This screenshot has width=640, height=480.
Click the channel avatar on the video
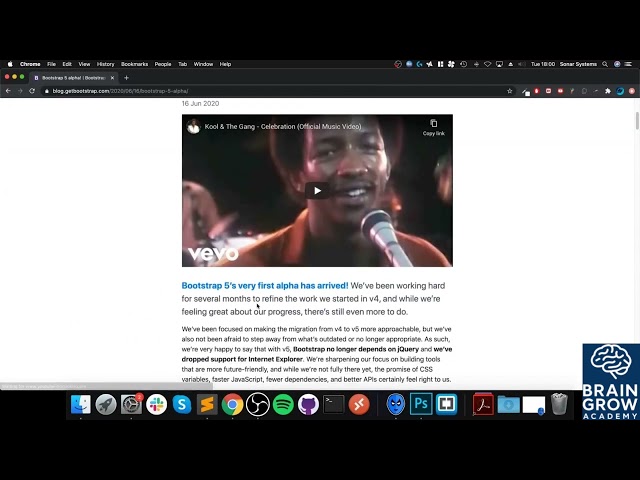click(x=193, y=127)
